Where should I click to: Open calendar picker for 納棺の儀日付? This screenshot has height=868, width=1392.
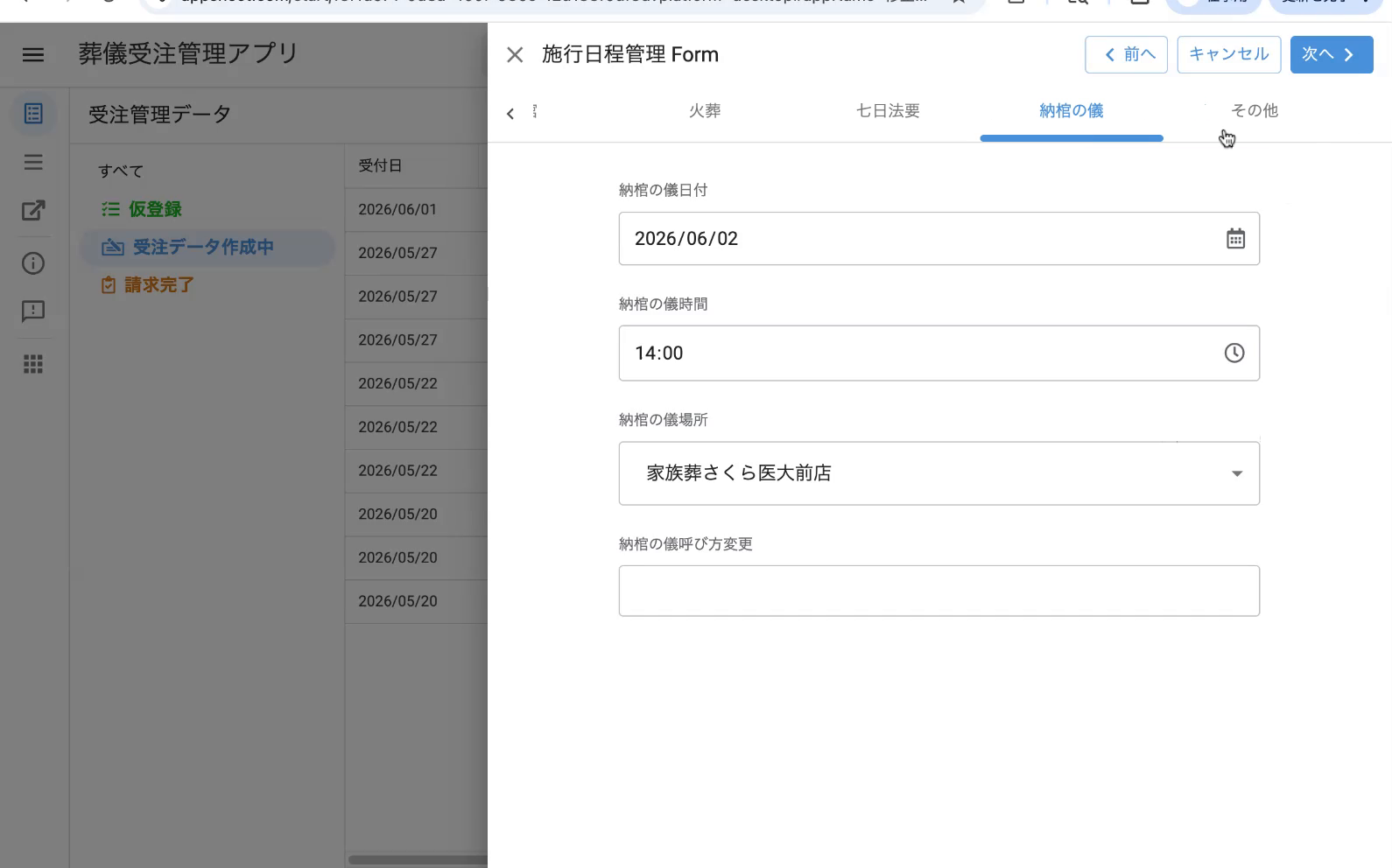pyautogui.click(x=1235, y=239)
